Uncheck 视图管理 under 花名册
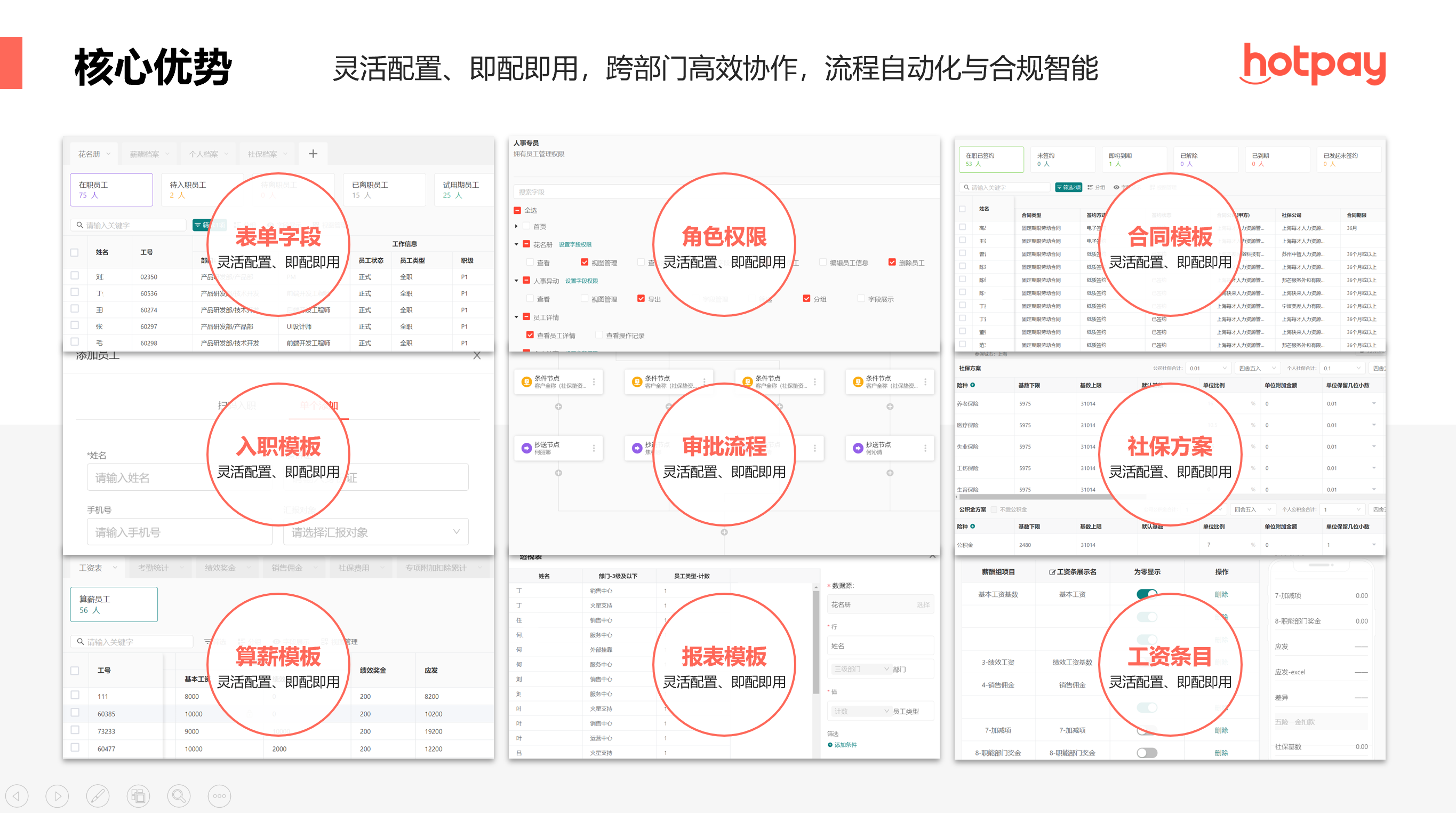1456x813 pixels. [585, 262]
